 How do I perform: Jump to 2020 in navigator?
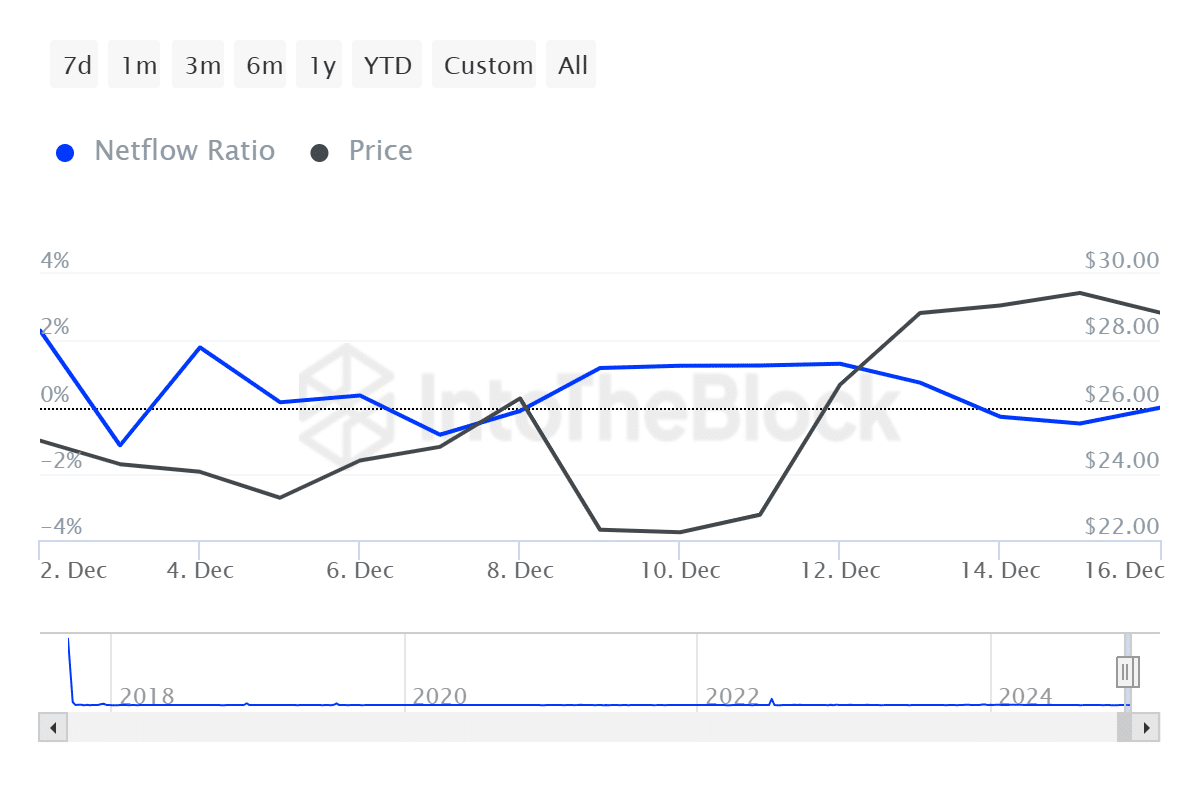pos(439,696)
